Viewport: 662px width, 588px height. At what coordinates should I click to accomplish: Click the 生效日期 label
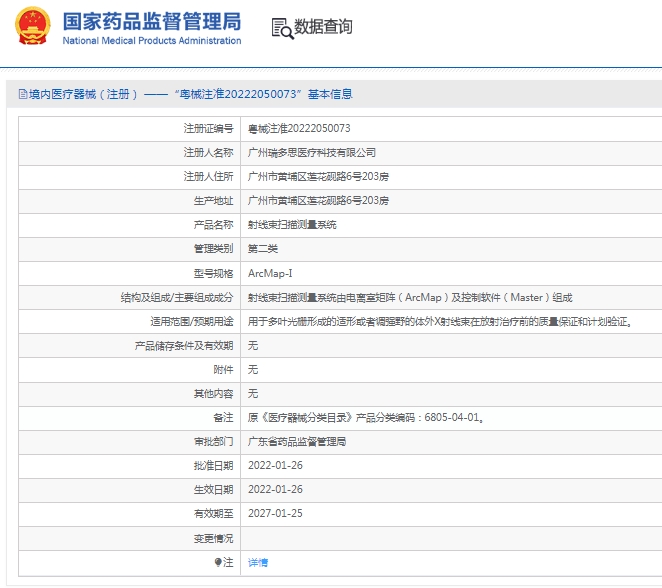coord(214,490)
